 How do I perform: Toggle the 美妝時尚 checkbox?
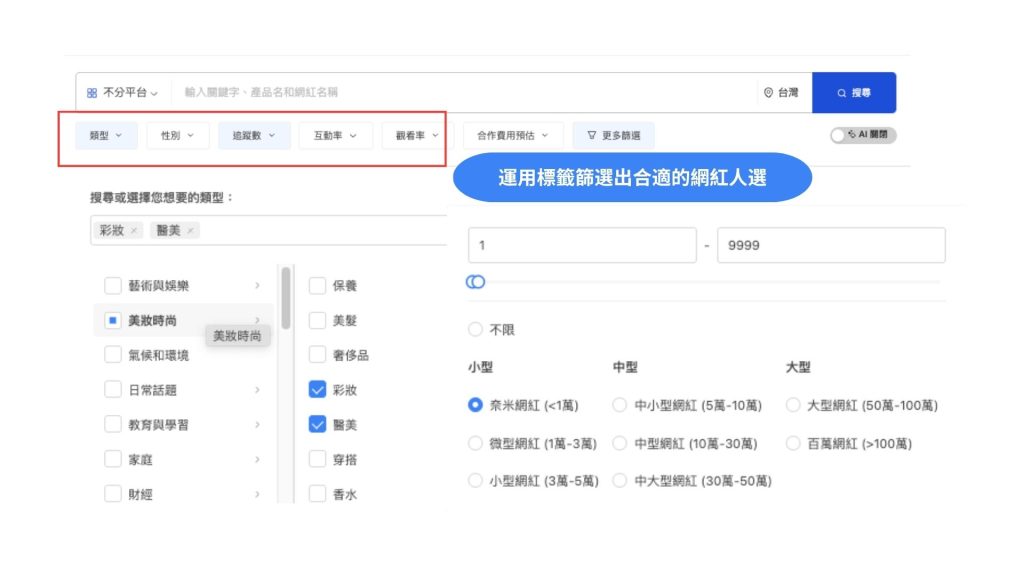coord(113,321)
